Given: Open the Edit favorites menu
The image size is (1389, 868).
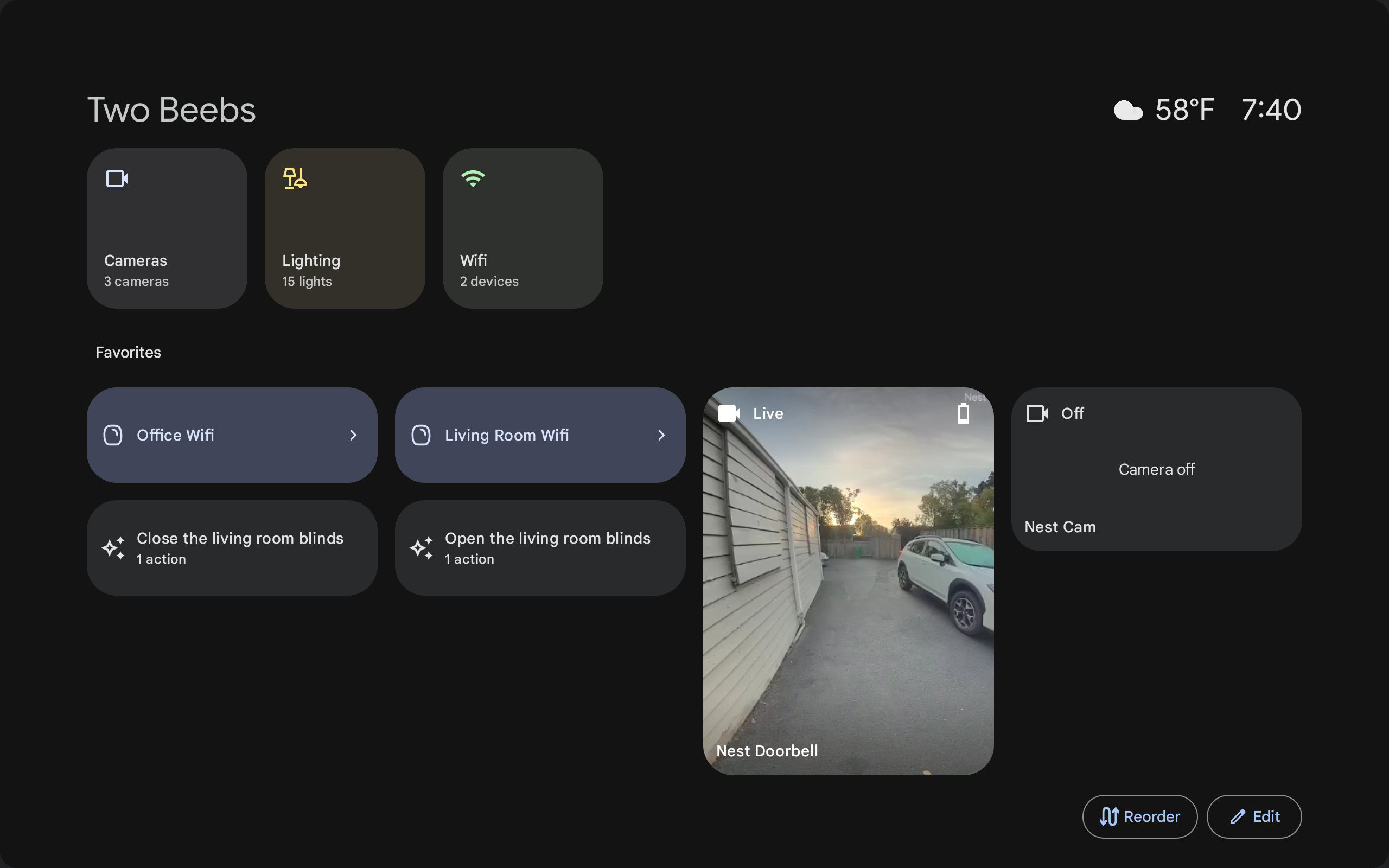Looking at the screenshot, I should [1254, 816].
